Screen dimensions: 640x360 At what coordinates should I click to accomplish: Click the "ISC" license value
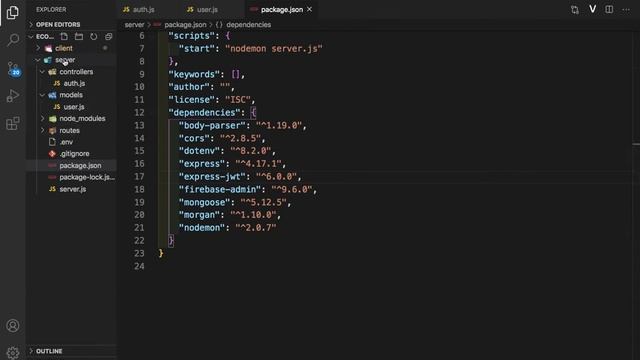click(x=238, y=100)
